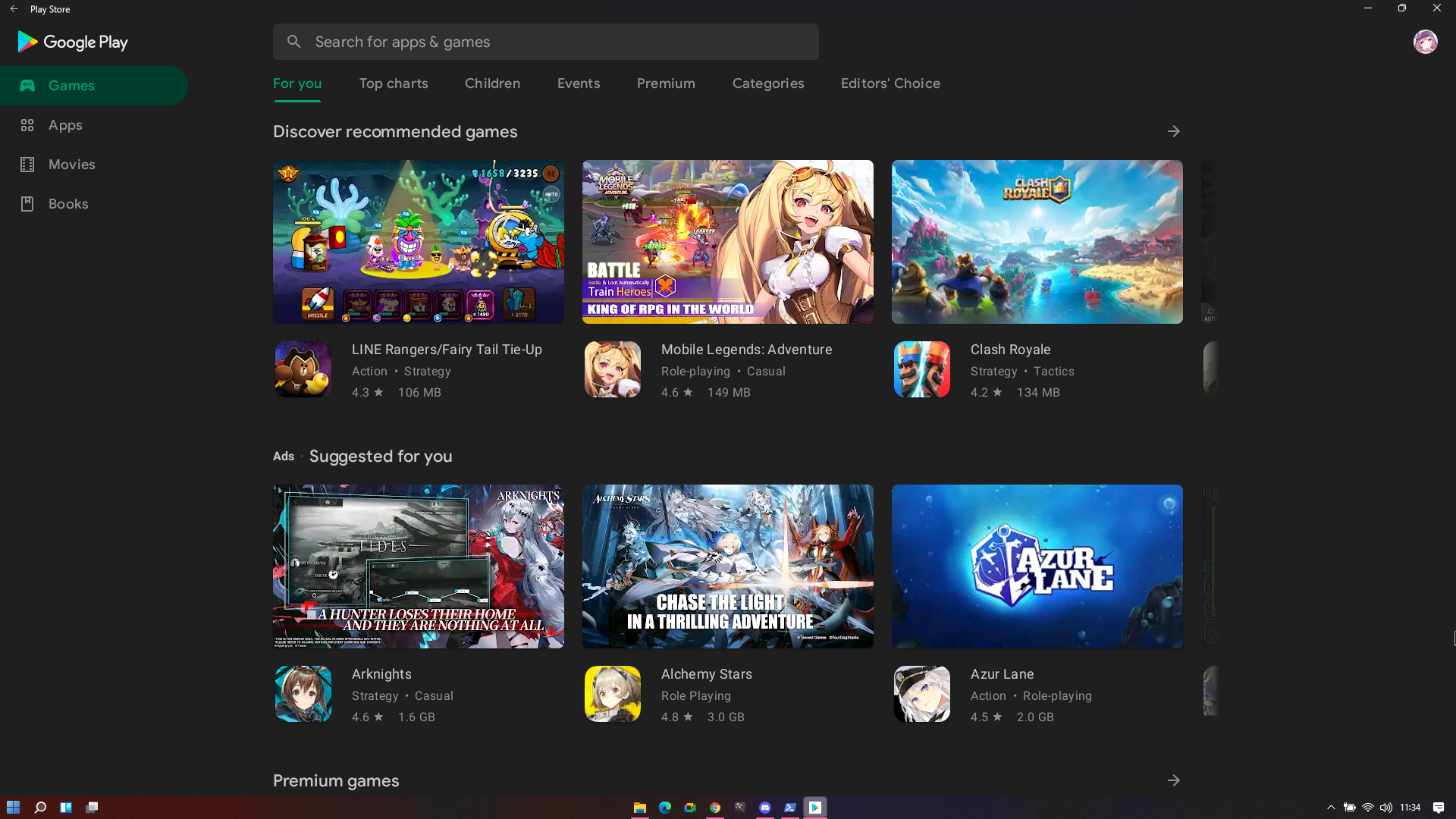Switch to the Top charts tab
The height and width of the screenshot is (819, 1456).
[x=393, y=83]
